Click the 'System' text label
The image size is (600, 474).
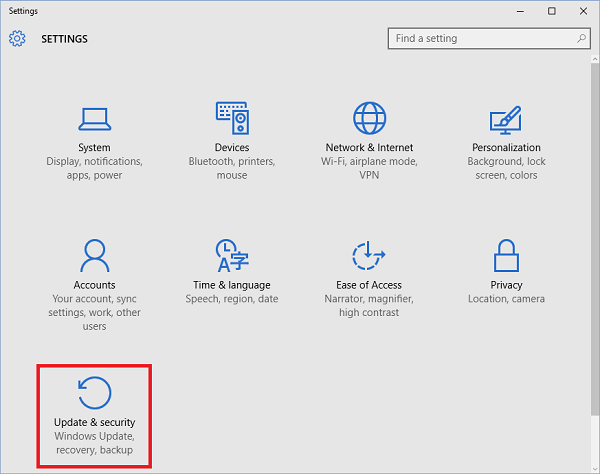(x=94, y=148)
